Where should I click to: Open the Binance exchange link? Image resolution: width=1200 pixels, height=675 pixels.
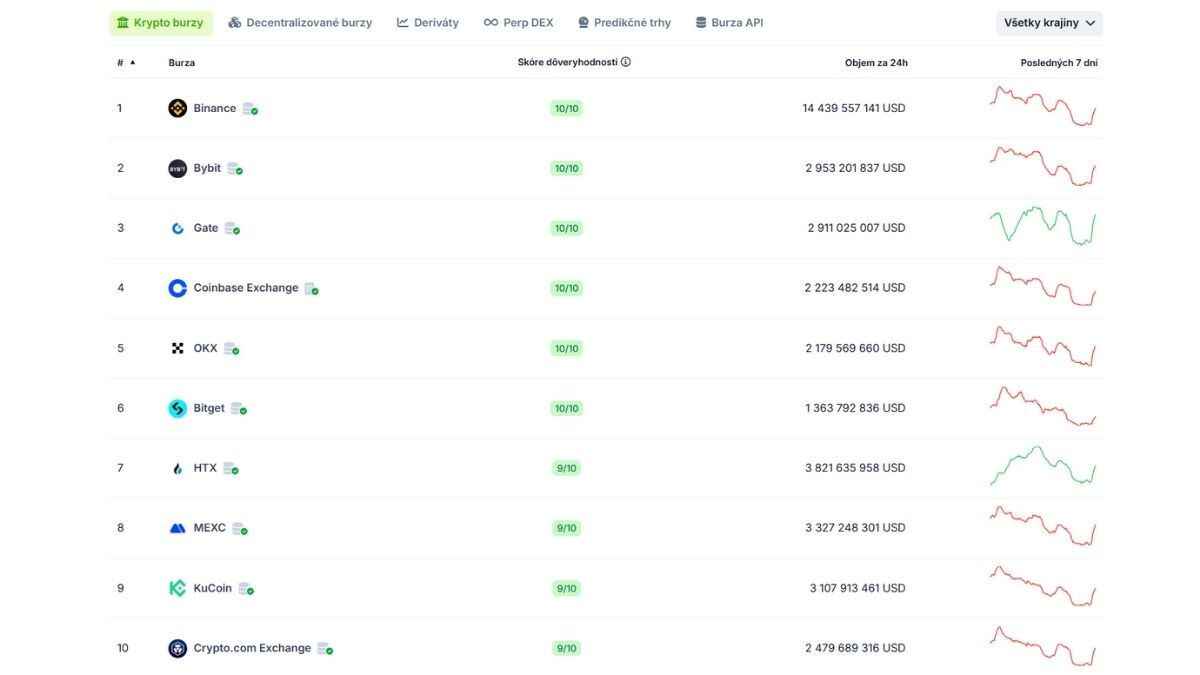pos(215,108)
